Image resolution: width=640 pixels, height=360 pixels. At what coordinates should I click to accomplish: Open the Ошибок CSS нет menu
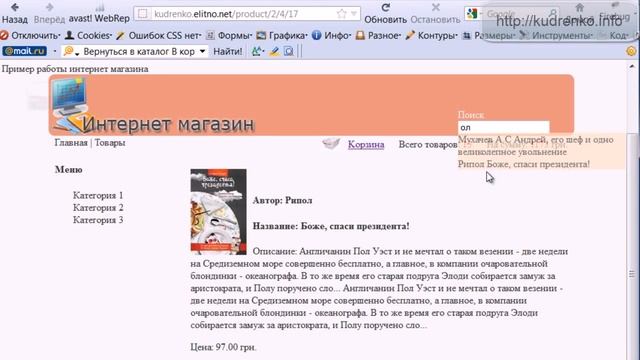(x=159, y=36)
